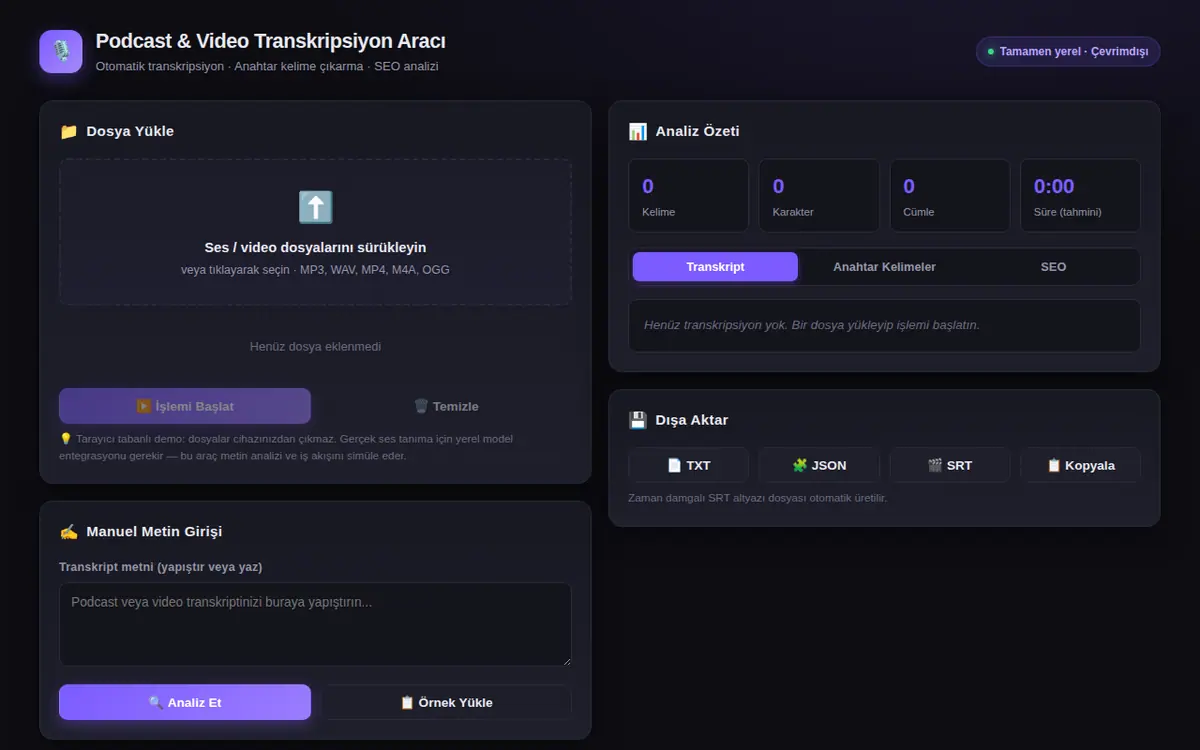Load sample text with Örnek Yükle
The image size is (1200, 750).
(x=446, y=702)
